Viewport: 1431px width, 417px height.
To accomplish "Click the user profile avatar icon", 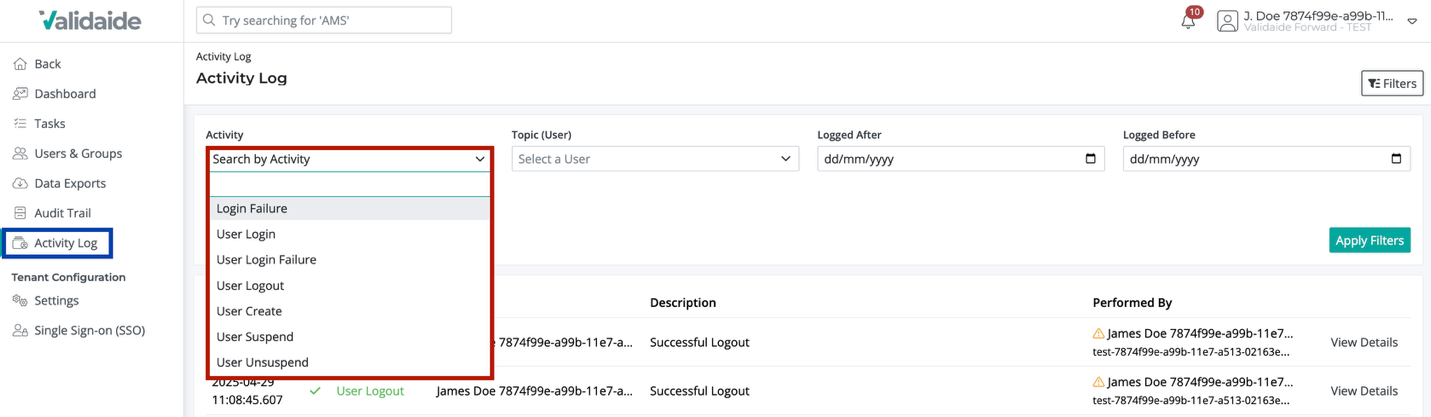I will coord(1227,20).
